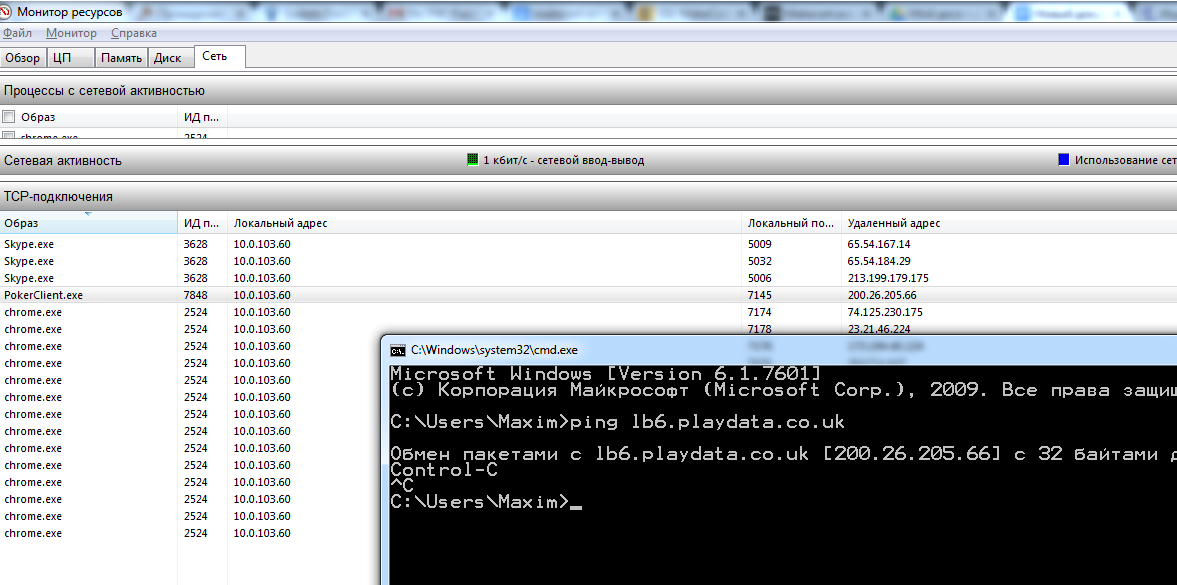The height and width of the screenshot is (585, 1177).
Task: Click remote address 74.125.230.175
Action: tap(885, 312)
